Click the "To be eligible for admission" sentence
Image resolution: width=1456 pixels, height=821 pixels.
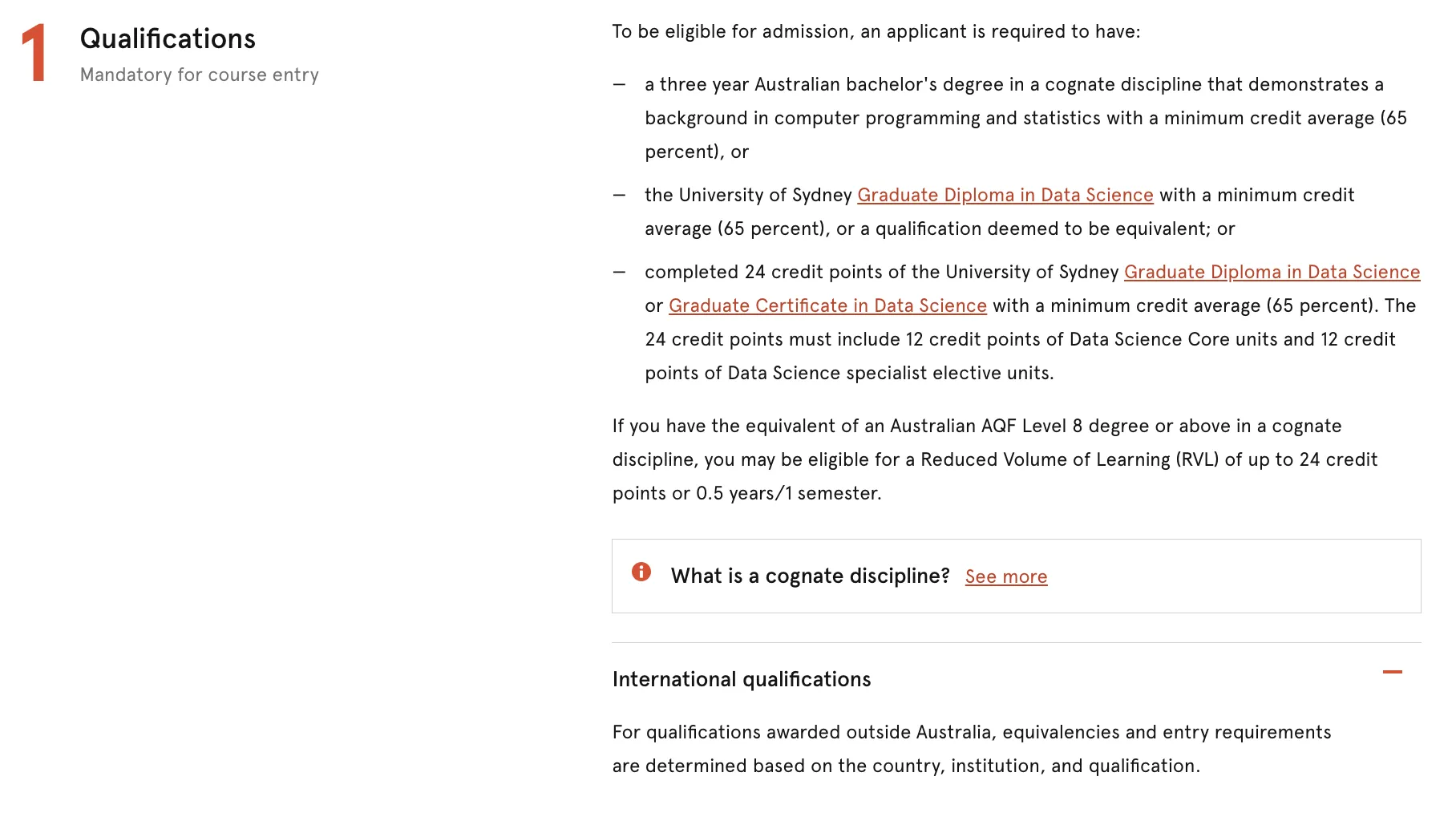(876, 31)
